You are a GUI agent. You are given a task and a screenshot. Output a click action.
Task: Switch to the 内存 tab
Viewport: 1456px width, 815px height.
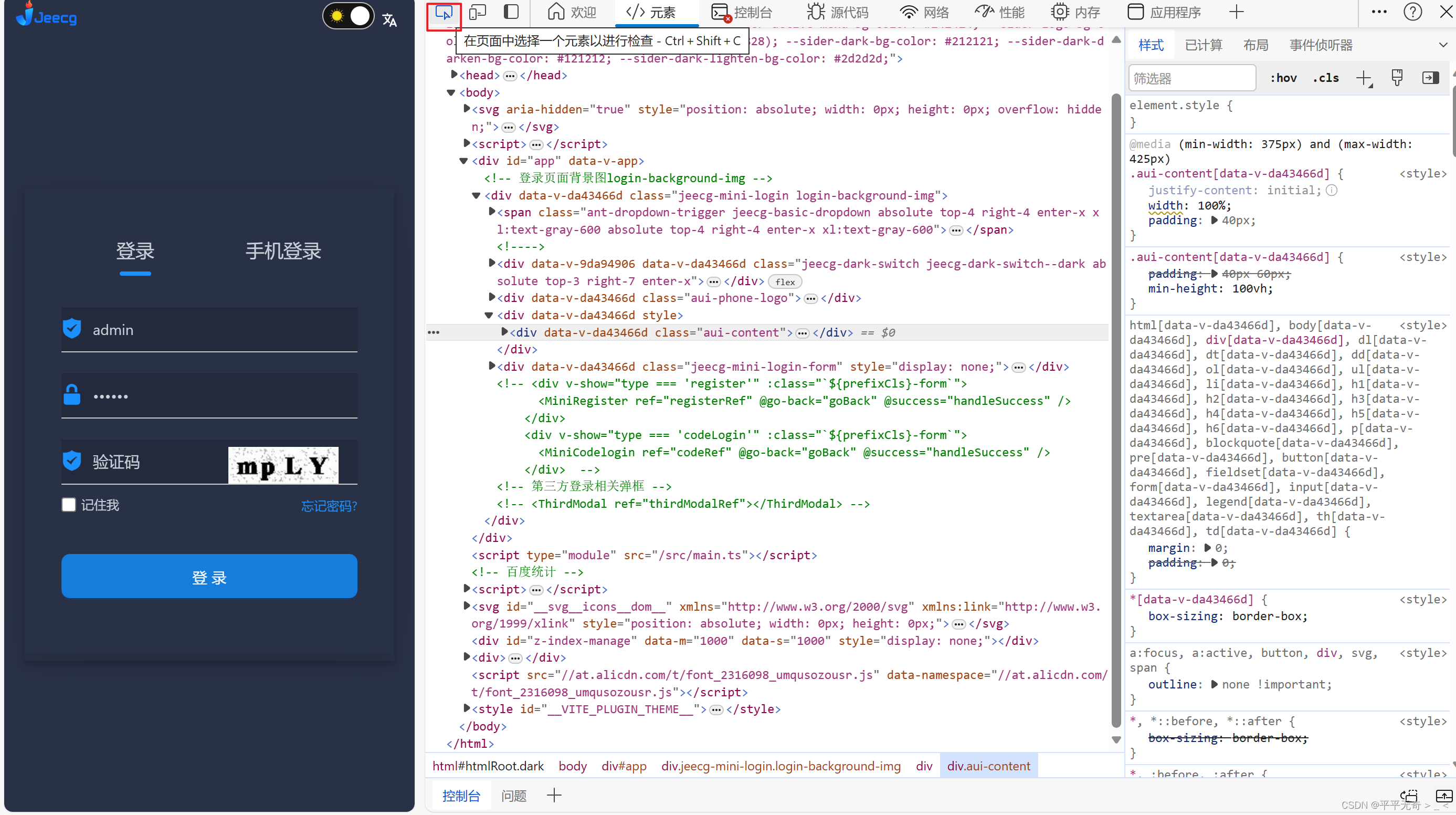1075,13
